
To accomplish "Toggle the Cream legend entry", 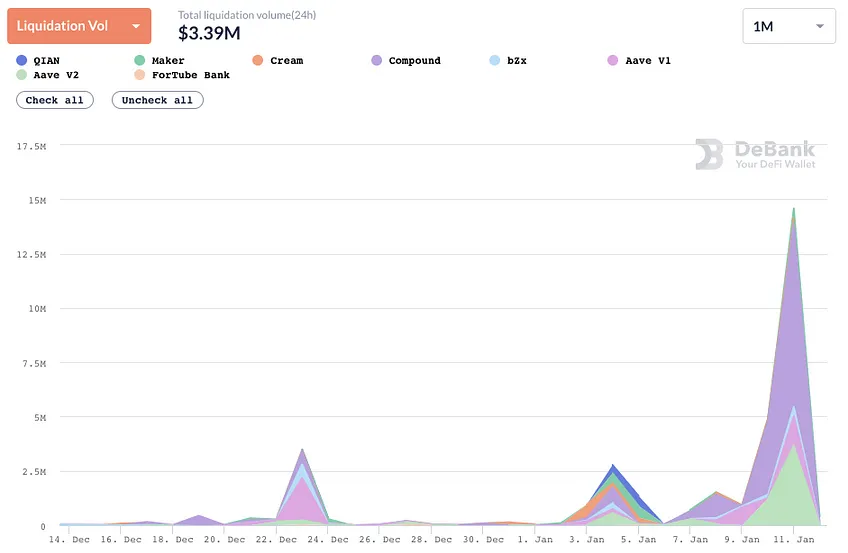I will tap(278, 61).
